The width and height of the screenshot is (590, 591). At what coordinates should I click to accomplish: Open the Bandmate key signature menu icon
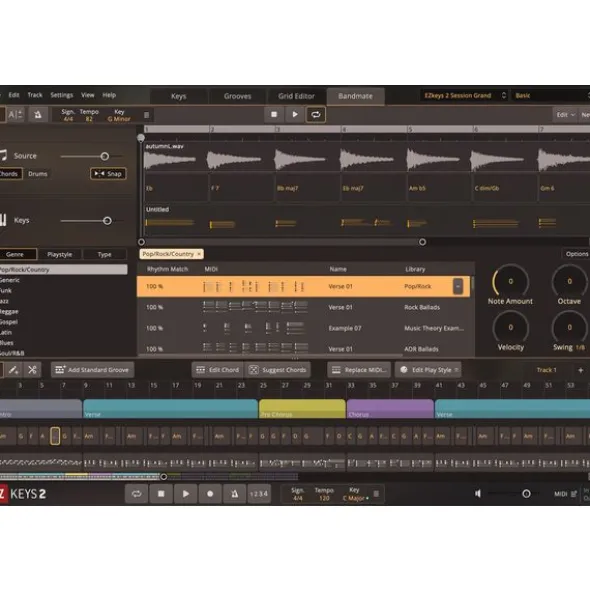147,115
